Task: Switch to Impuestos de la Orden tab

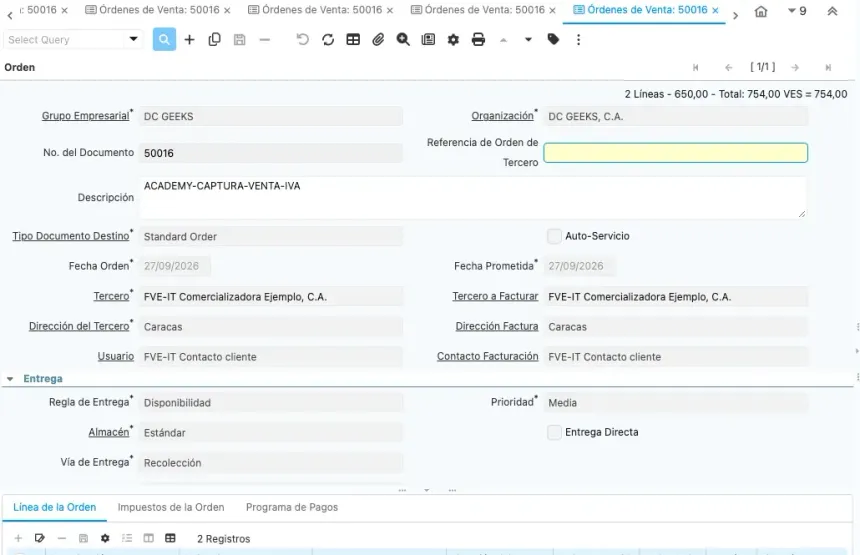Action: [x=171, y=507]
